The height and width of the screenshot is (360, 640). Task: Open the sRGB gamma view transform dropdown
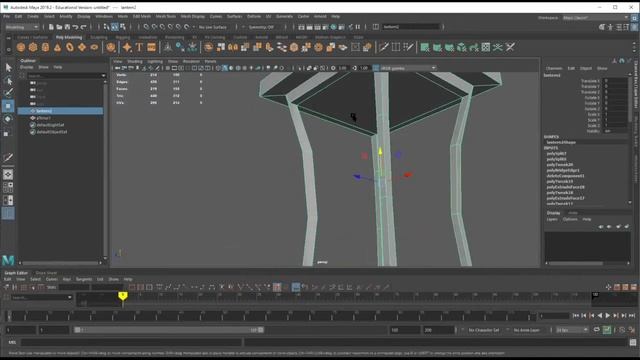408,68
